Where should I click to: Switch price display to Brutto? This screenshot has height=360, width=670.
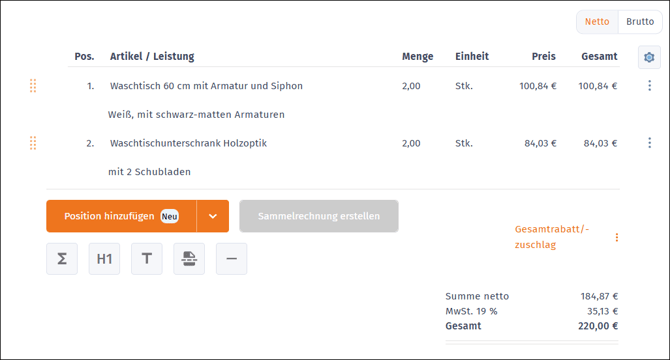pos(640,22)
